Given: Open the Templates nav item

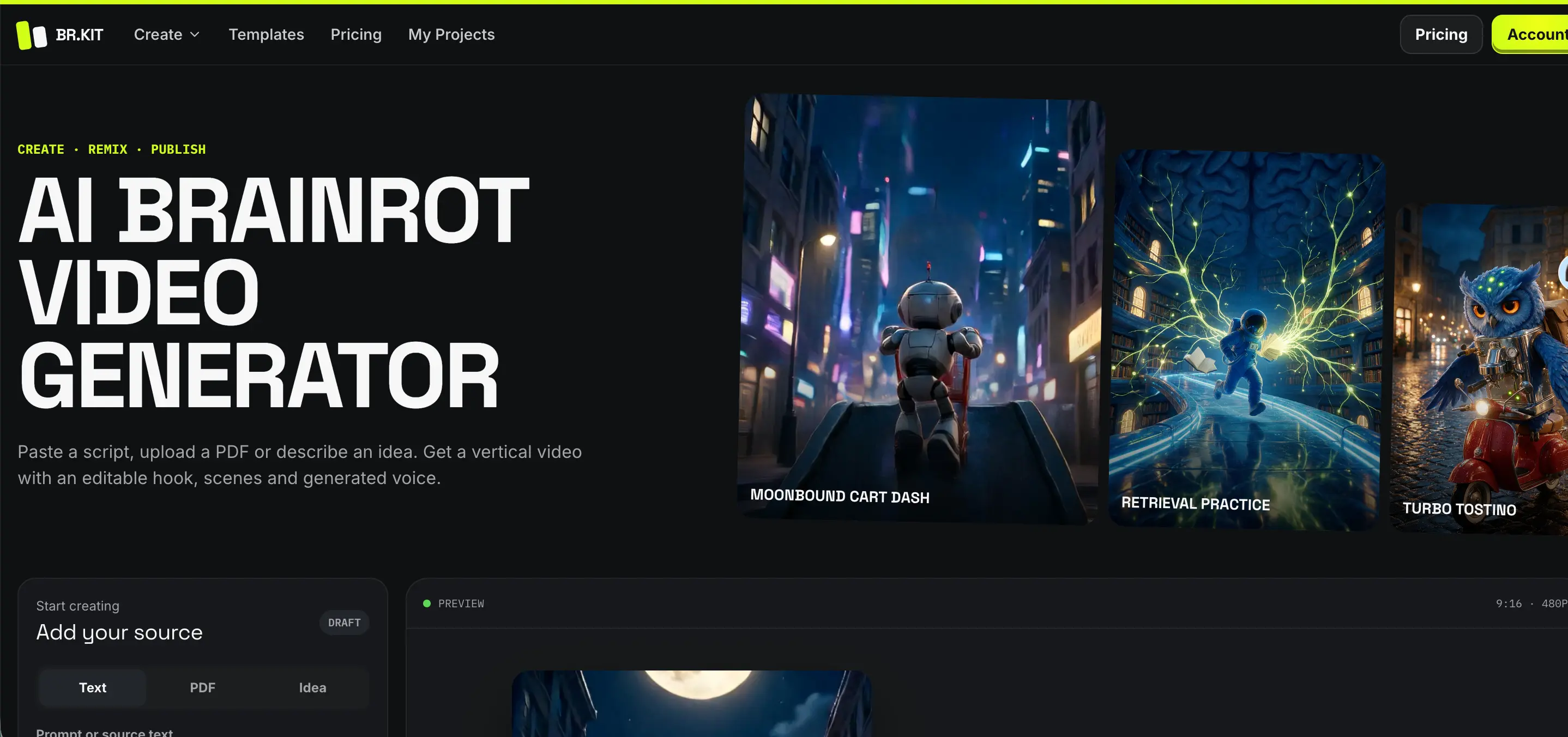Looking at the screenshot, I should [x=266, y=35].
